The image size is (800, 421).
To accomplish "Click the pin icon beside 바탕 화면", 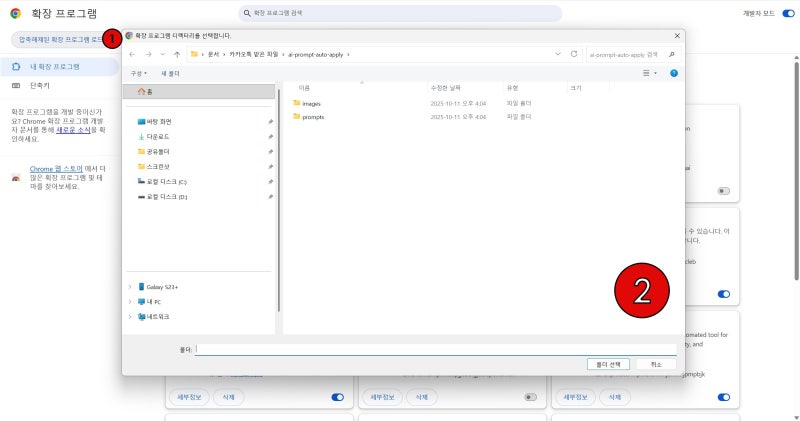I will pos(270,122).
